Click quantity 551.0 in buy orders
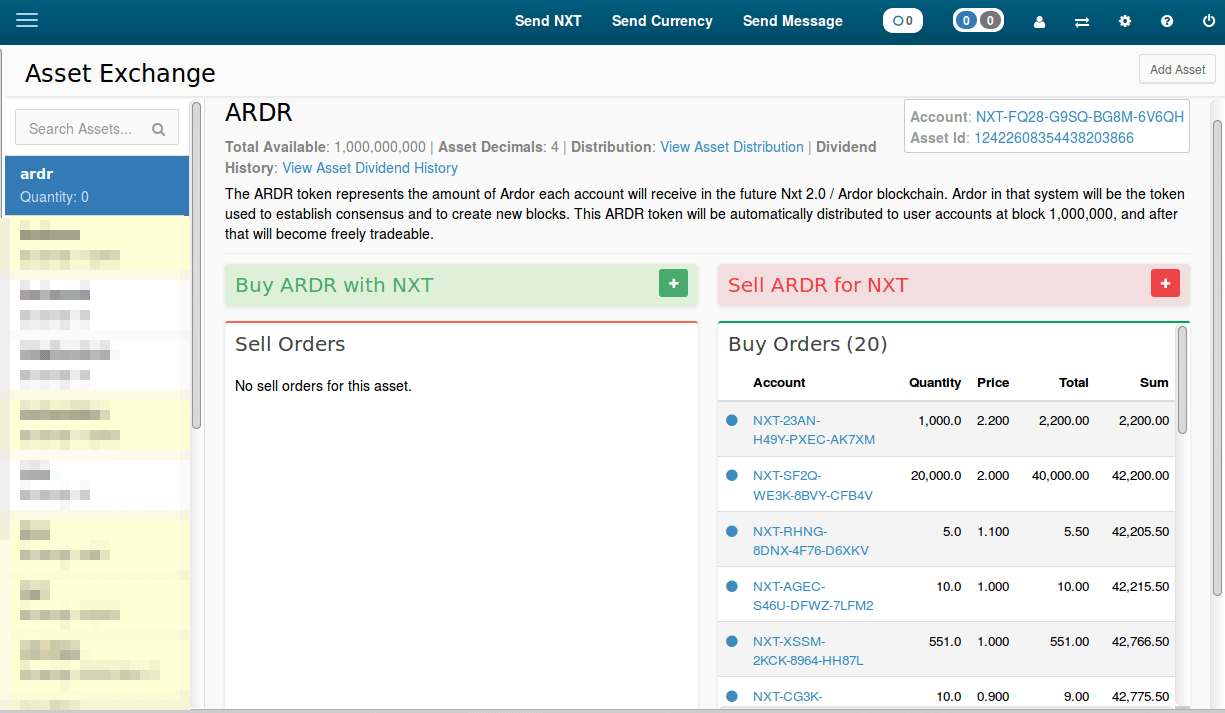Screen dimensions: 1225x713 click(945, 642)
